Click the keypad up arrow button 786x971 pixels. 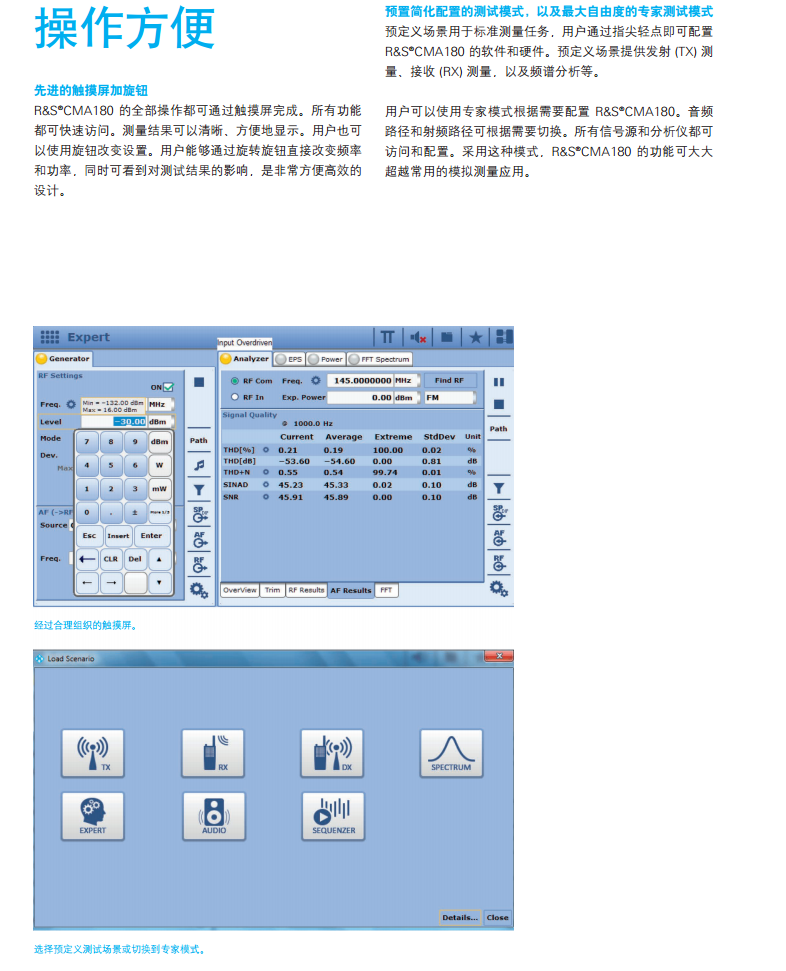[159, 559]
